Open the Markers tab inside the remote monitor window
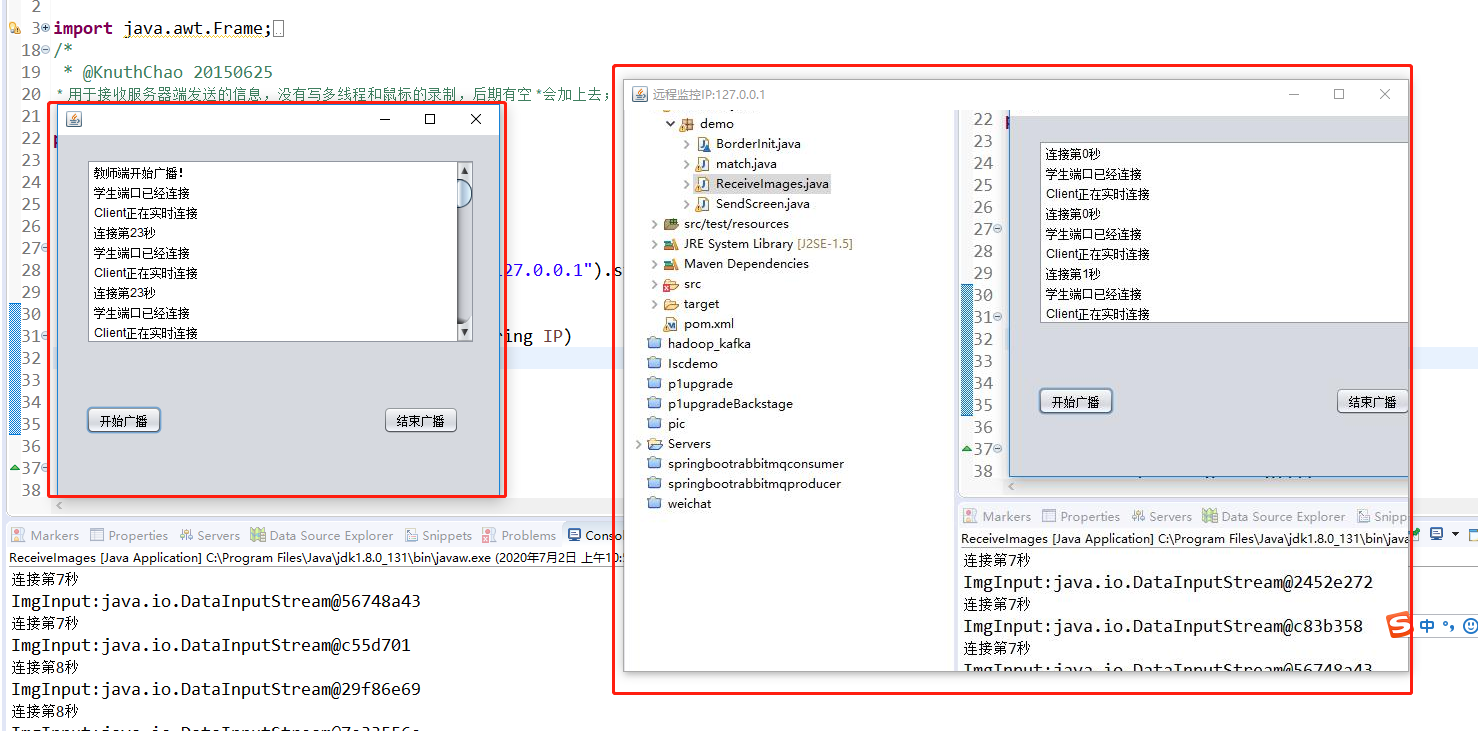 [997, 517]
